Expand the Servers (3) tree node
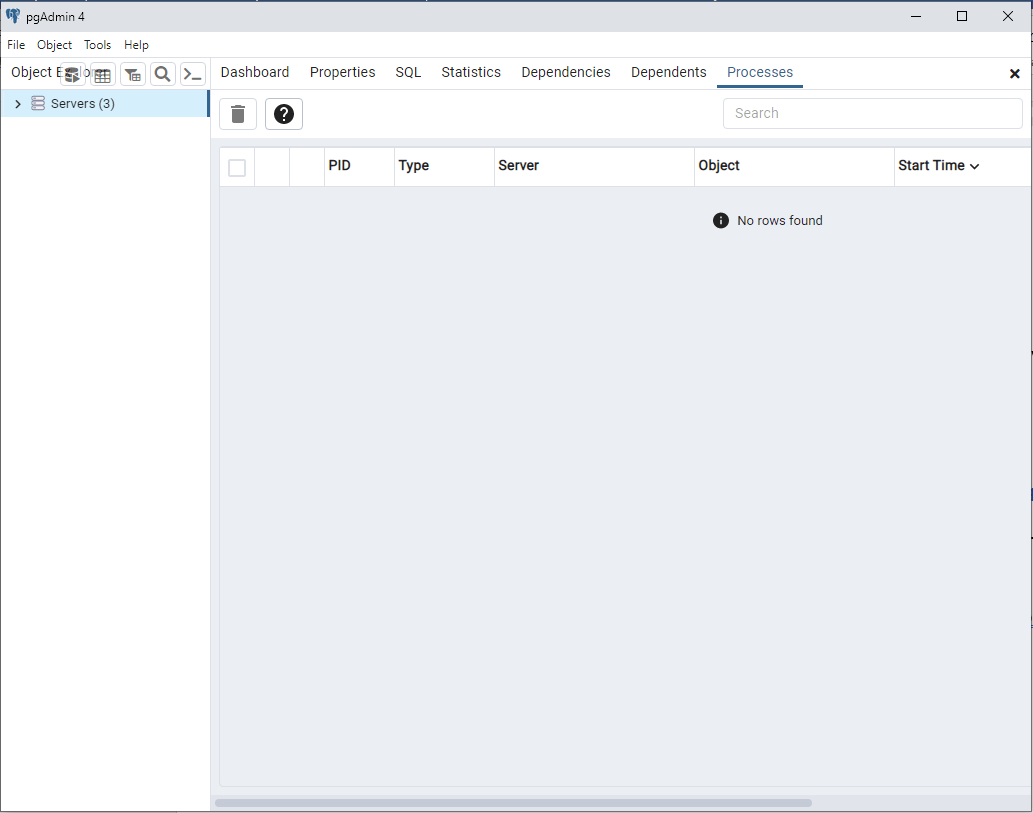 point(18,104)
